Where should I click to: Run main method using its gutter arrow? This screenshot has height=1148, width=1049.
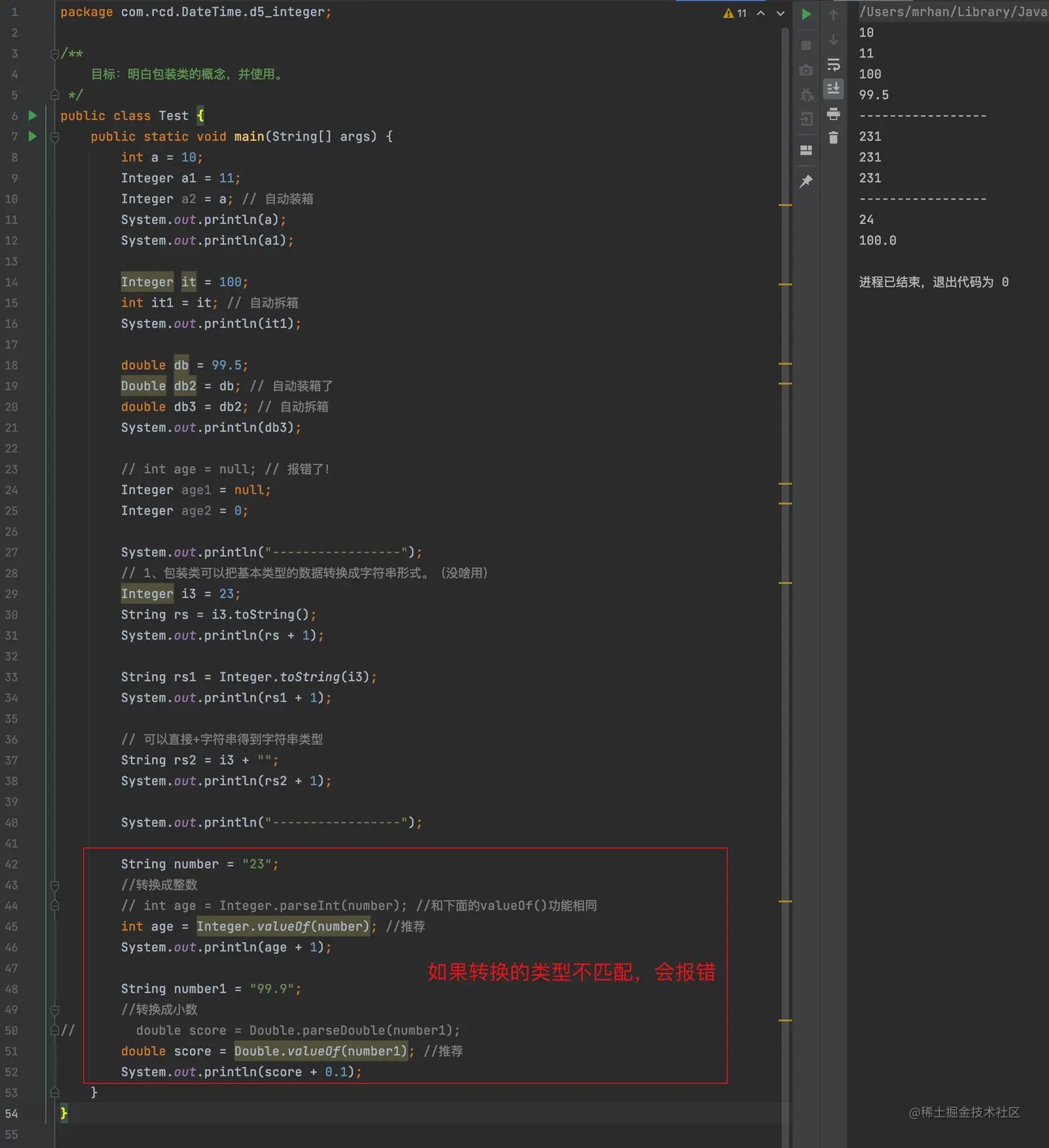click(x=32, y=136)
